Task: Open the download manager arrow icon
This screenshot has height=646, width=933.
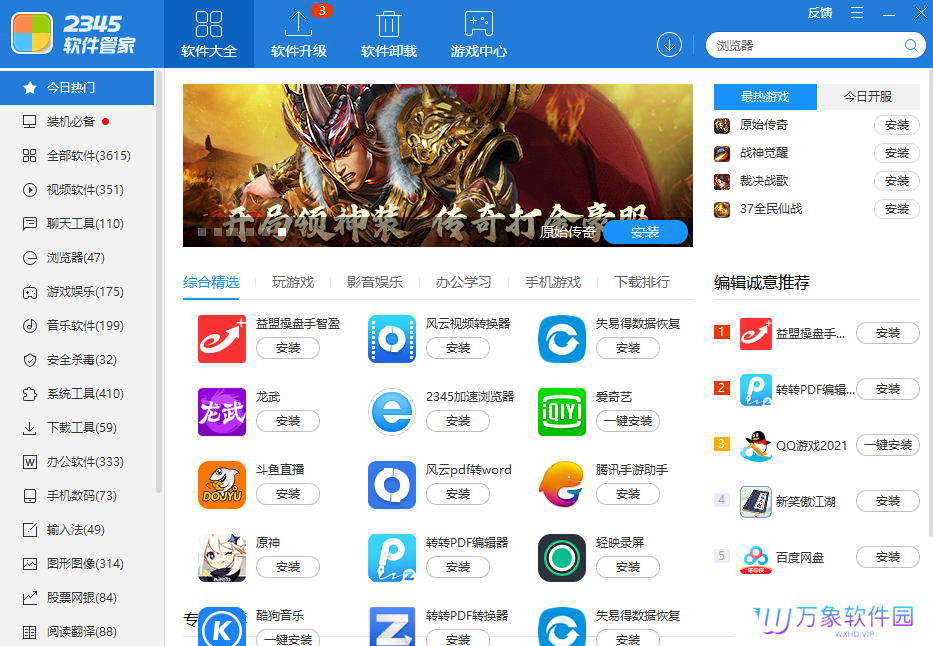Action: pyautogui.click(x=669, y=45)
